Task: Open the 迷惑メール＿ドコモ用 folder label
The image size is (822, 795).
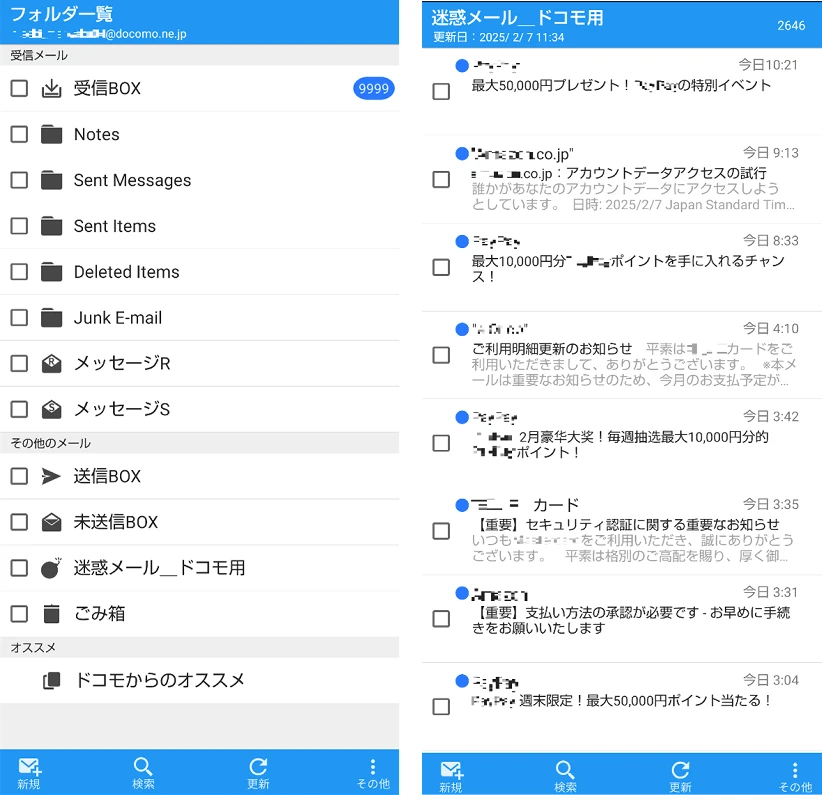Action: pos(159,568)
